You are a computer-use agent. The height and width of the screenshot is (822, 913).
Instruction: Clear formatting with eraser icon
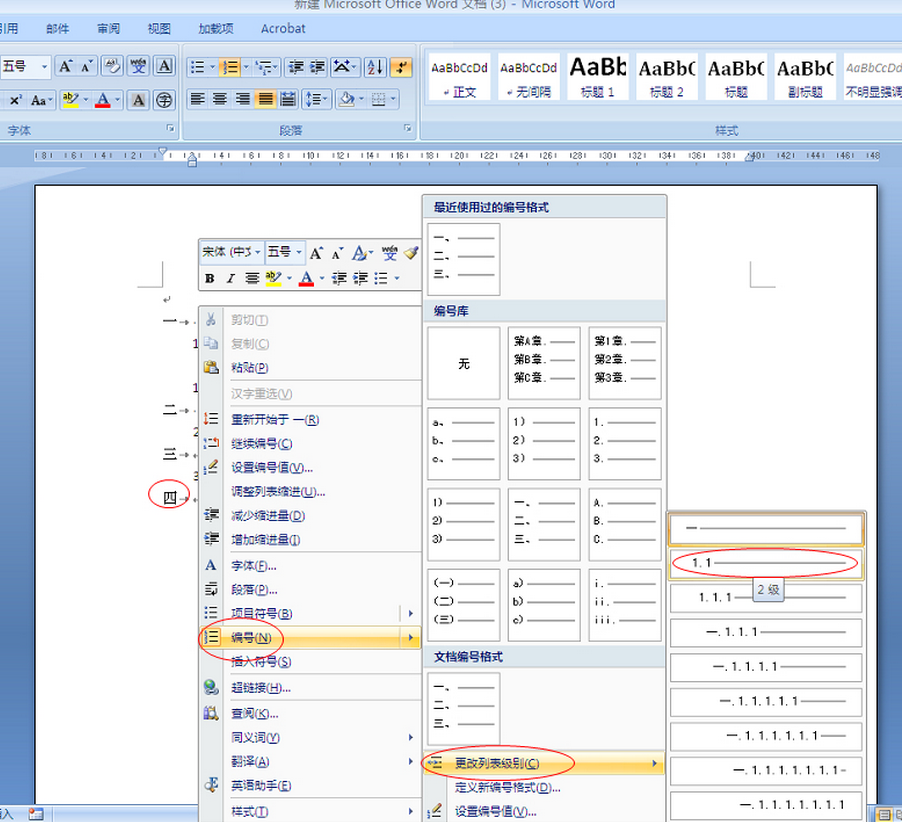click(112, 67)
